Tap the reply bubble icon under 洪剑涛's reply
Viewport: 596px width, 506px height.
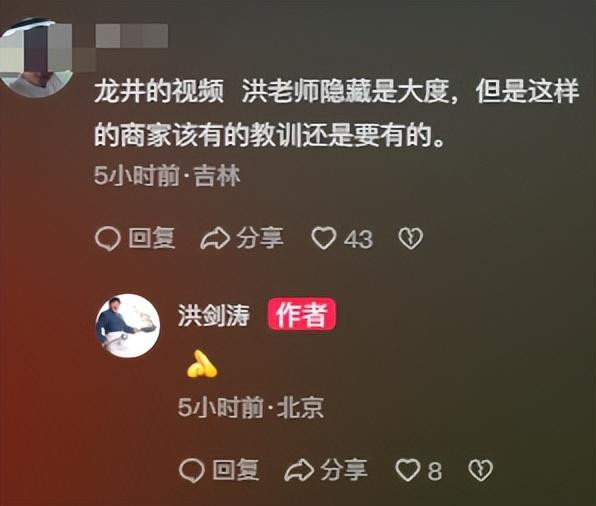tap(192, 470)
